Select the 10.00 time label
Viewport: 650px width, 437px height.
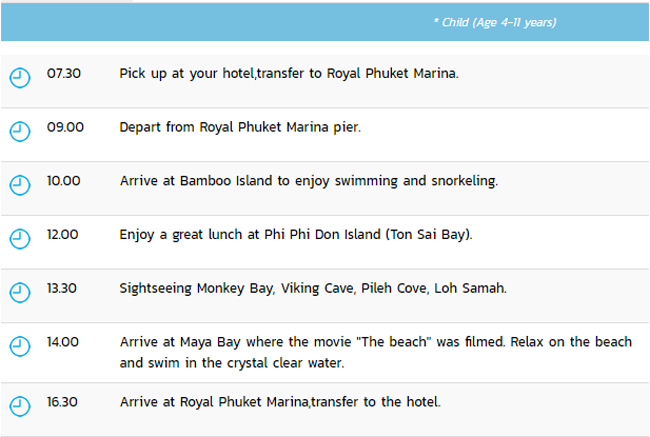coord(63,181)
